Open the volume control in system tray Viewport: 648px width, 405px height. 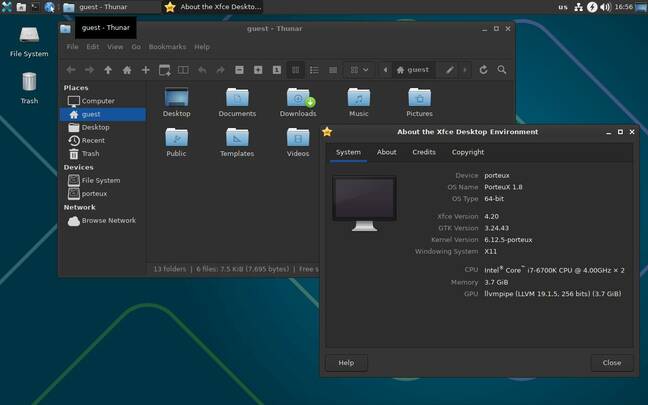[x=605, y=7]
